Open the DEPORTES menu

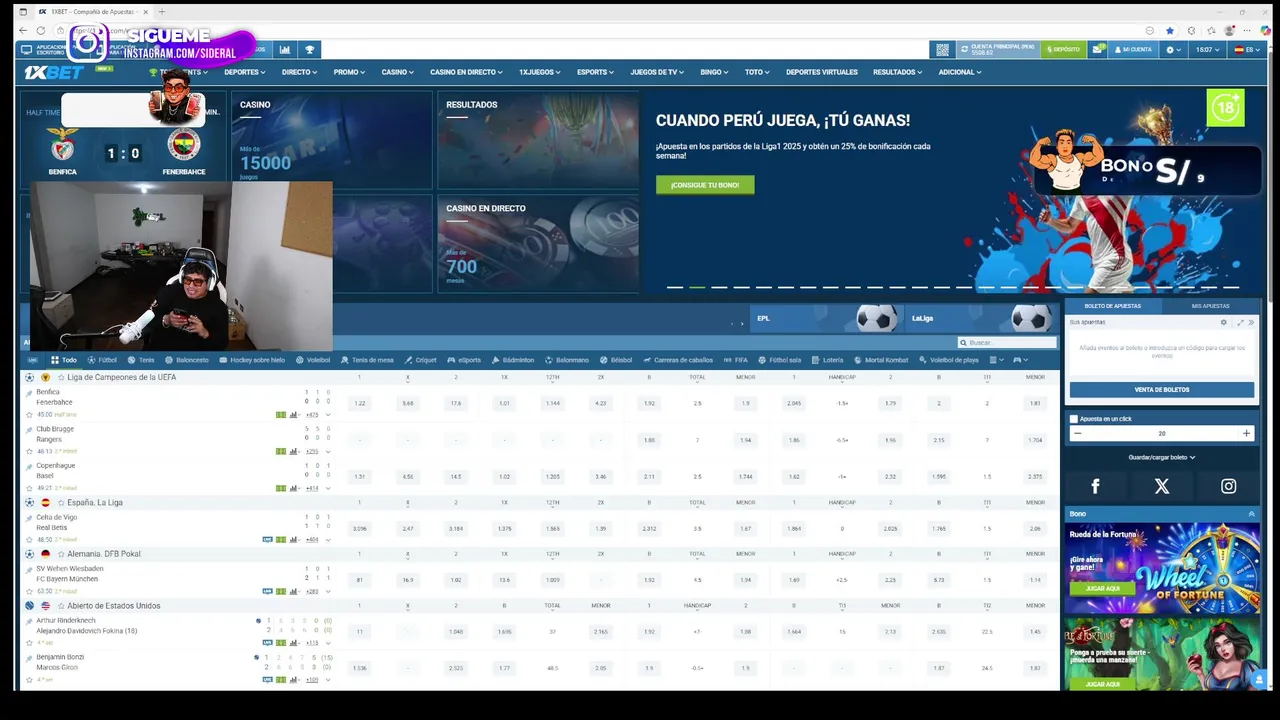[x=245, y=72]
